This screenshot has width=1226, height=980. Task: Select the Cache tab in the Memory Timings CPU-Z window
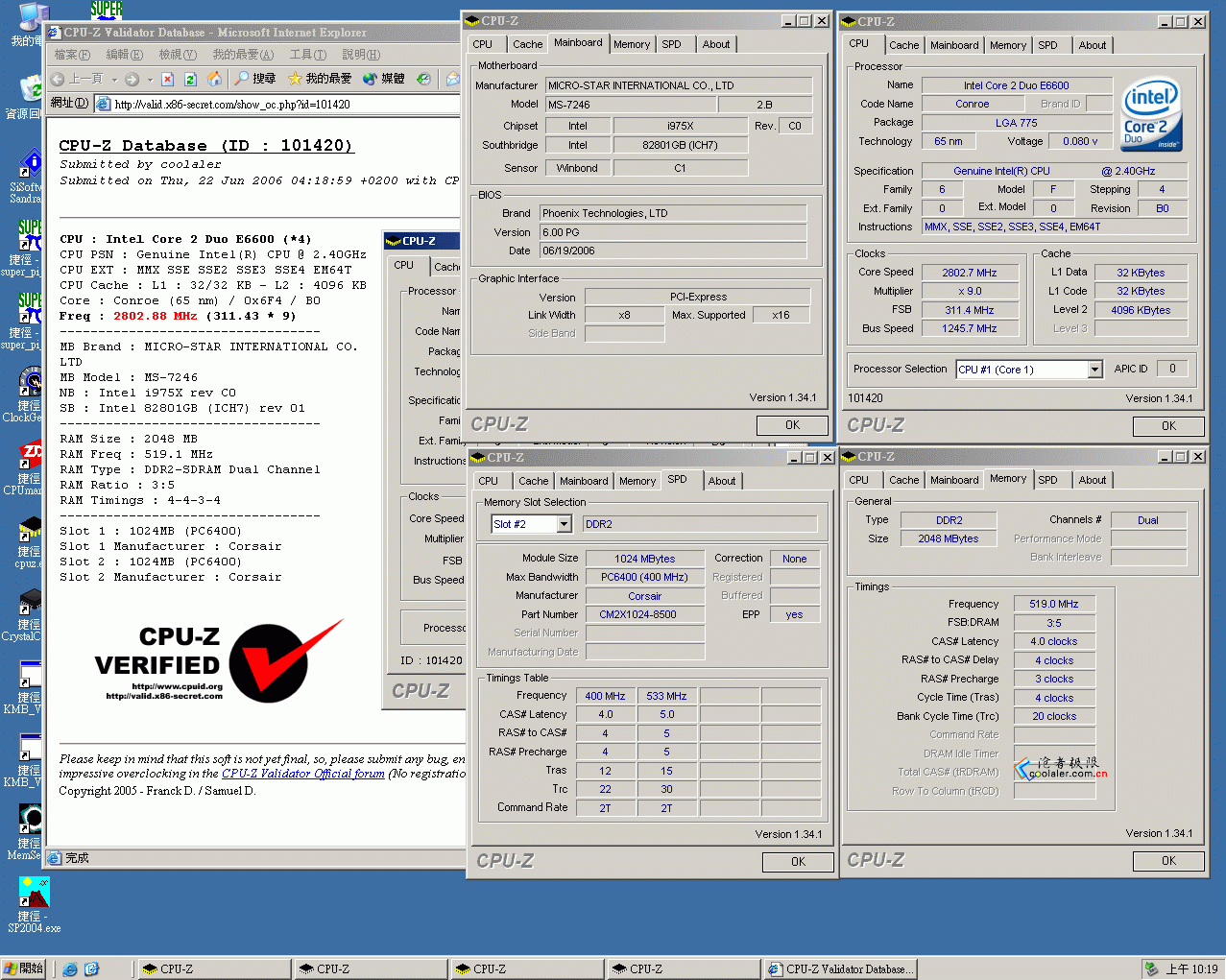(903, 480)
